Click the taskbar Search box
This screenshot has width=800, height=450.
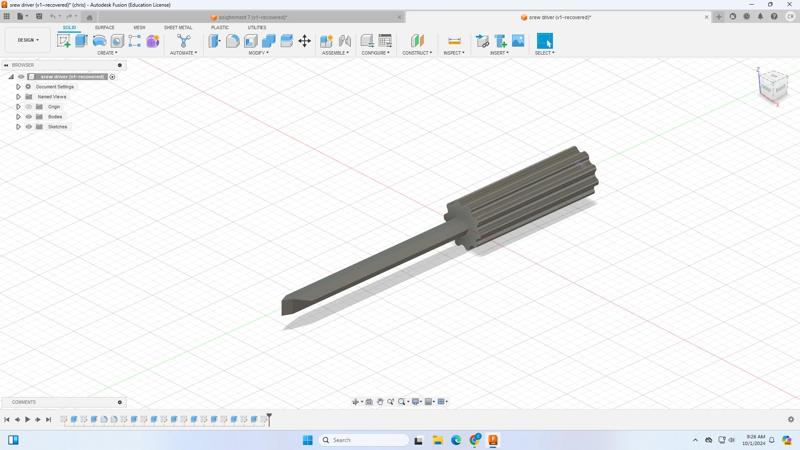(364, 440)
